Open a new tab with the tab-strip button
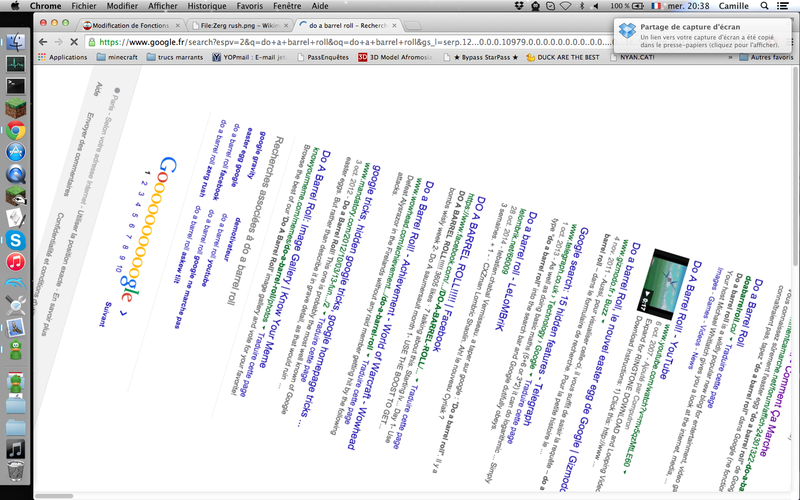 (x=413, y=25)
